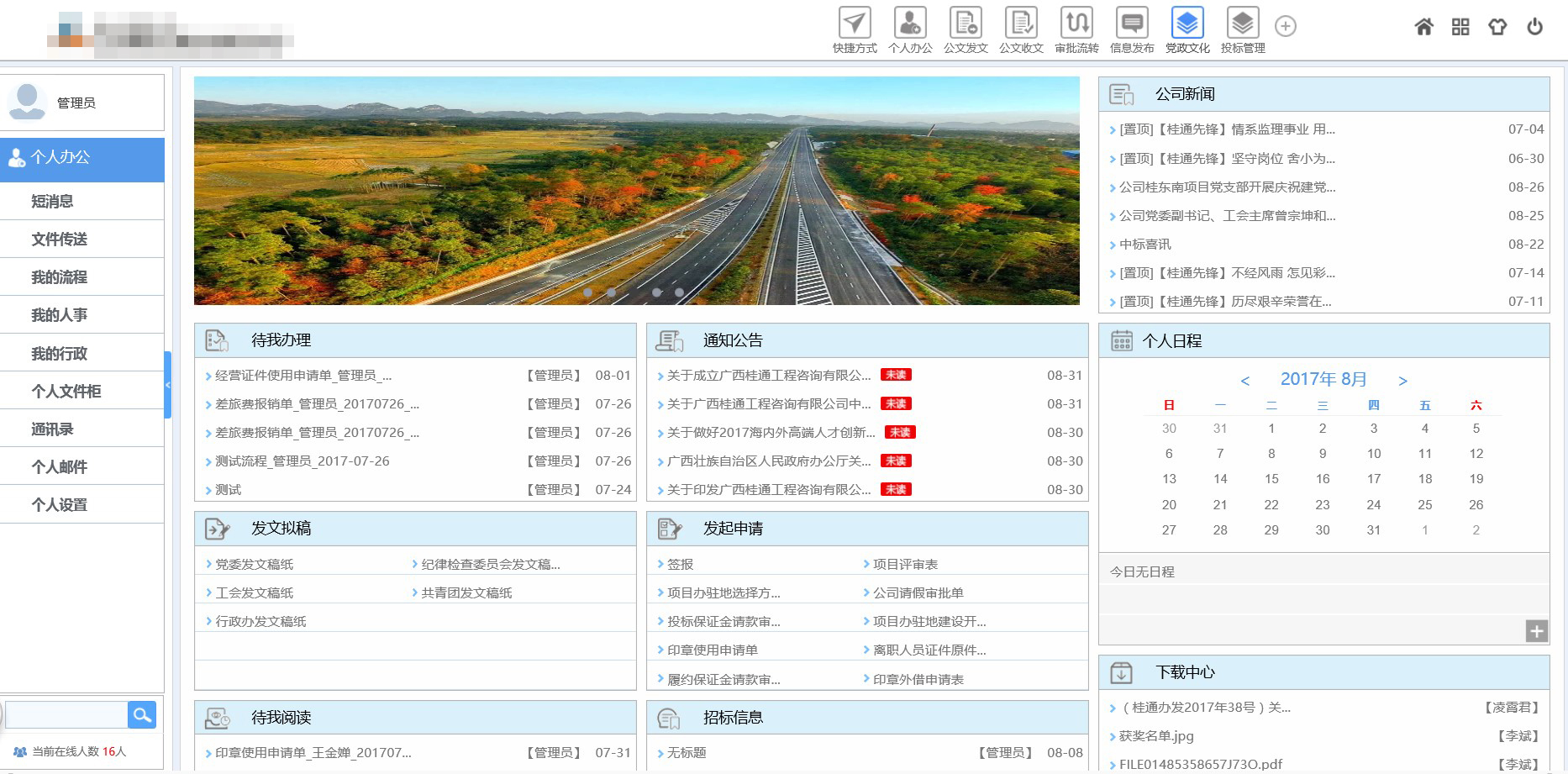This screenshot has width=1568, height=774.
Task: Select the first banner carousel dot
Action: pyautogui.click(x=588, y=292)
